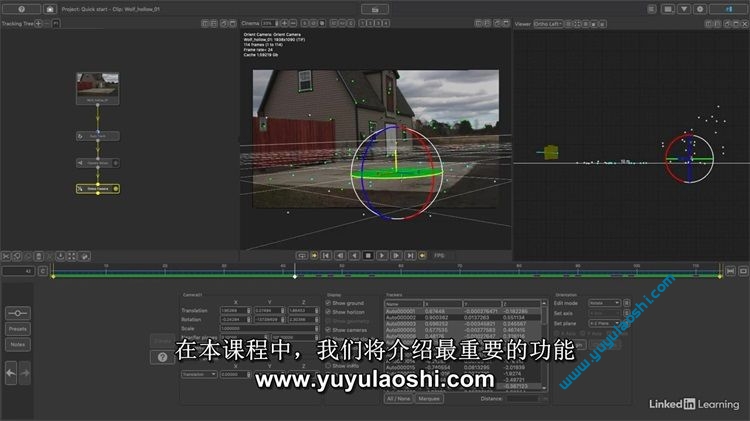Select the Orient Camera node
Viewport: 750px width, 421px height.
(x=98, y=189)
